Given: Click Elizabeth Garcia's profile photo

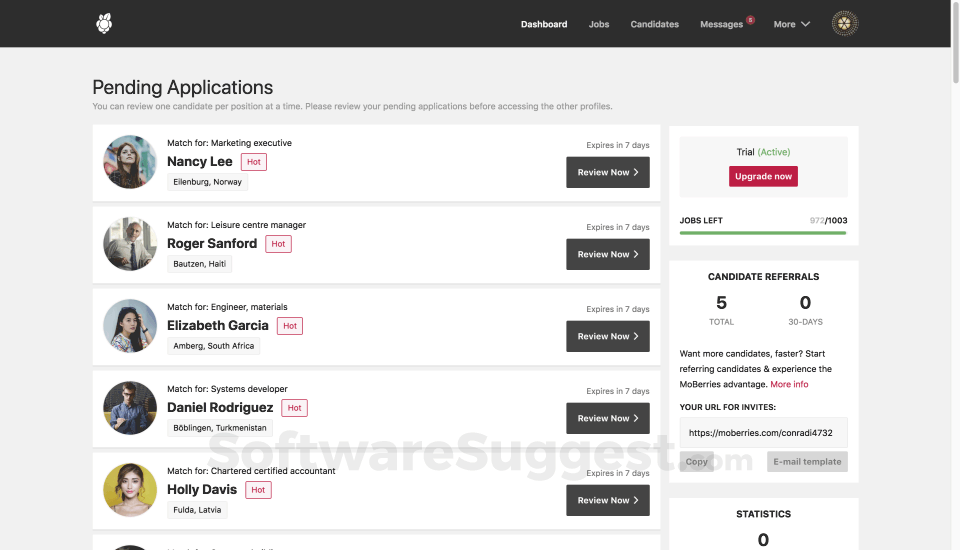Looking at the screenshot, I should 130,326.
